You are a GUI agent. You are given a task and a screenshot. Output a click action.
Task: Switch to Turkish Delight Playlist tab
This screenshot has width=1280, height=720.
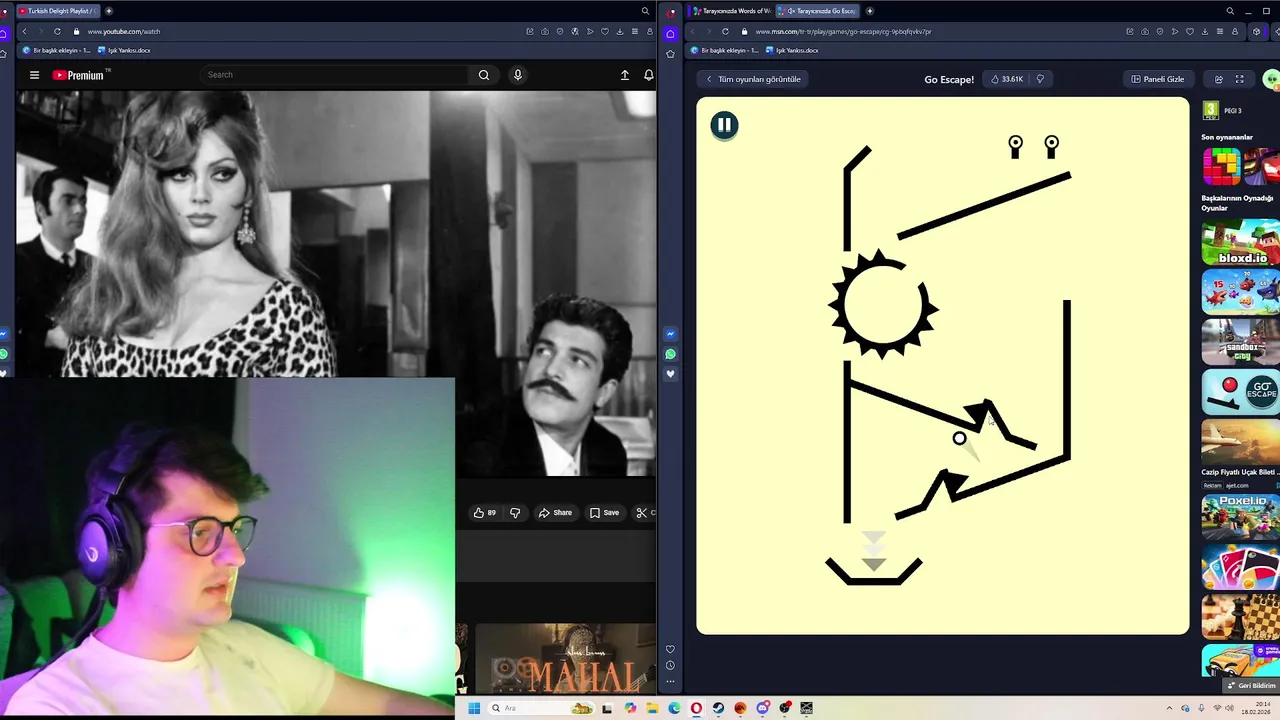coord(57,11)
